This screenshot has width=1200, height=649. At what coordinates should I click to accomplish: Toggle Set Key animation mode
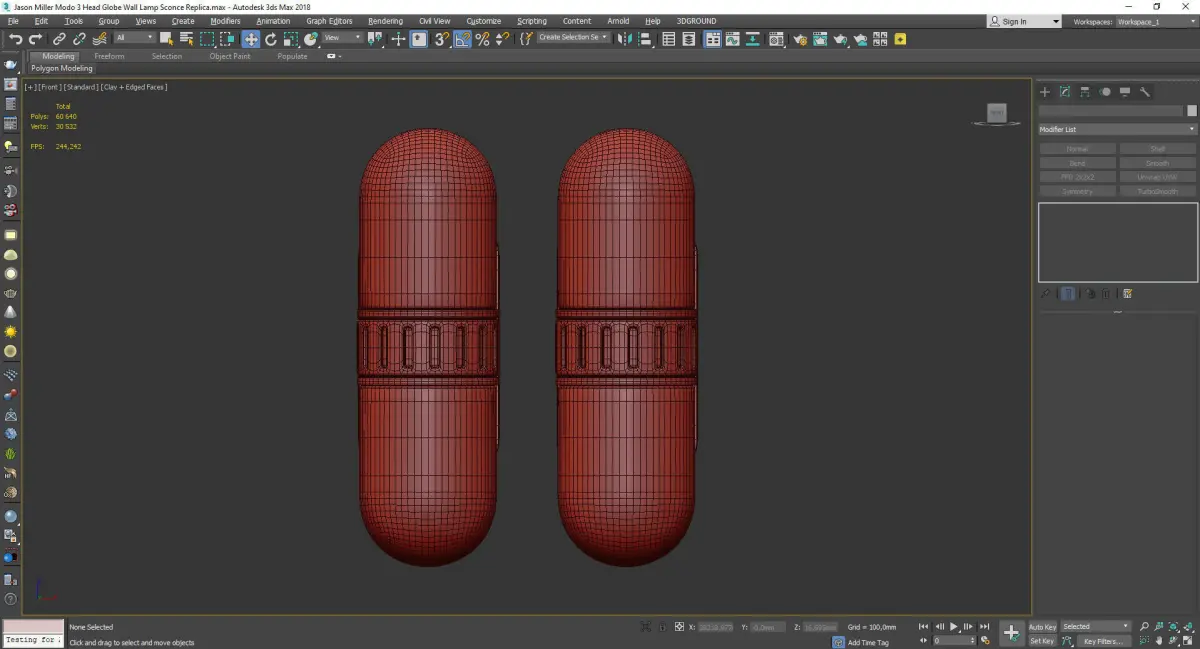[x=1042, y=641]
